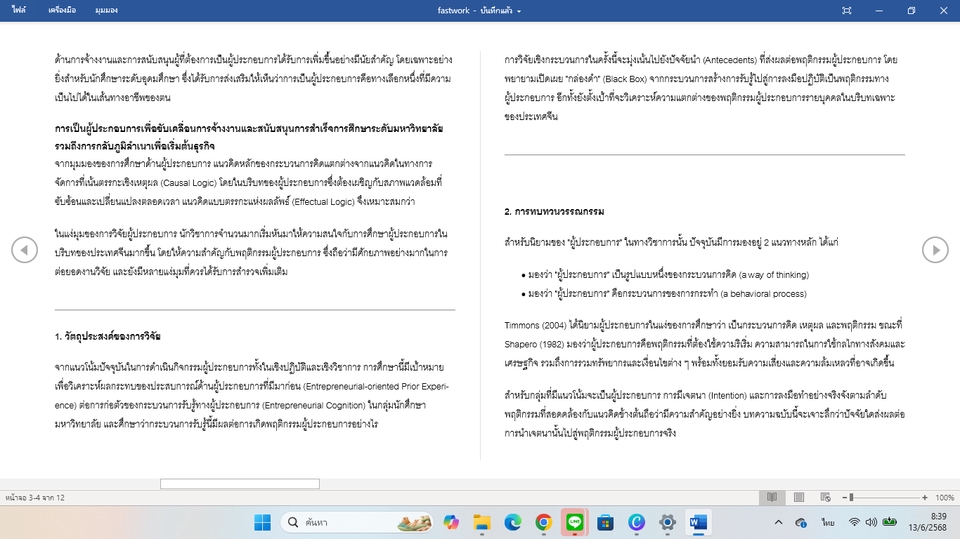
Task: Open Google Chrome from the taskbar
Action: tap(543, 522)
